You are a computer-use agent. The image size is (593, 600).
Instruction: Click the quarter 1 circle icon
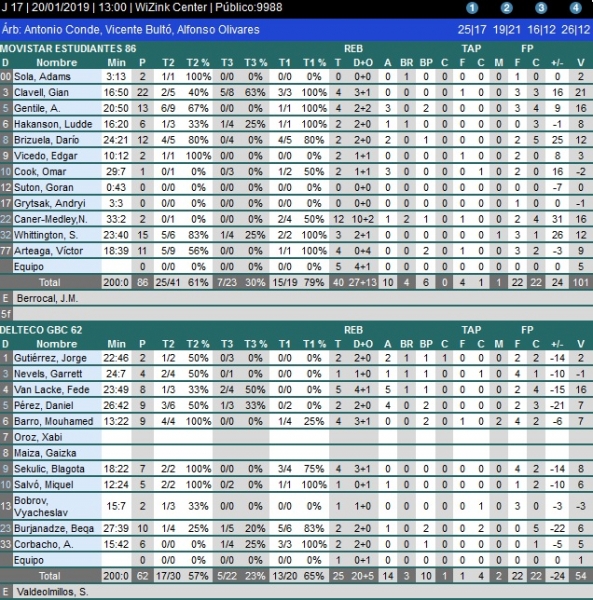click(472, 8)
